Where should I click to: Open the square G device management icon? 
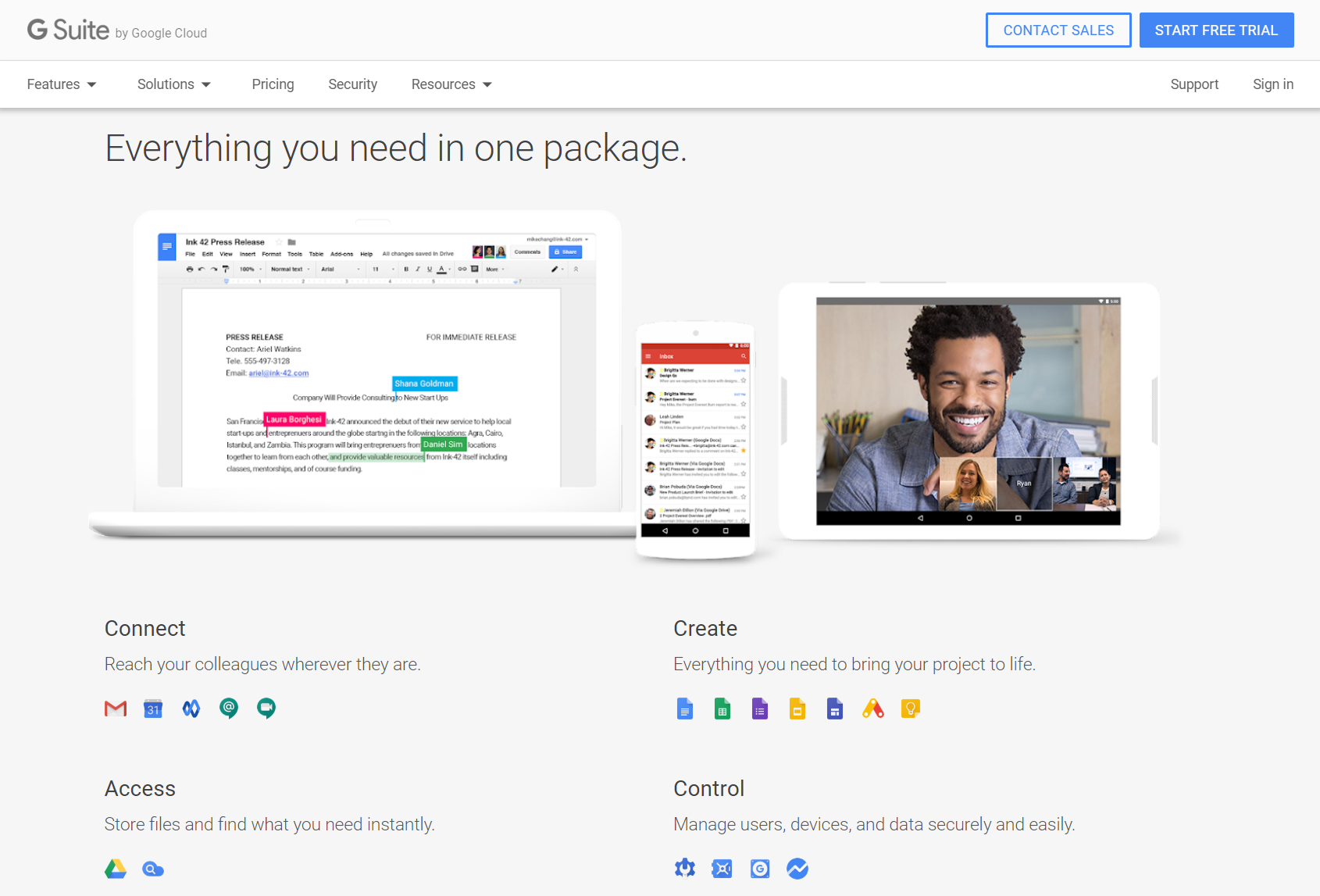coord(760,869)
